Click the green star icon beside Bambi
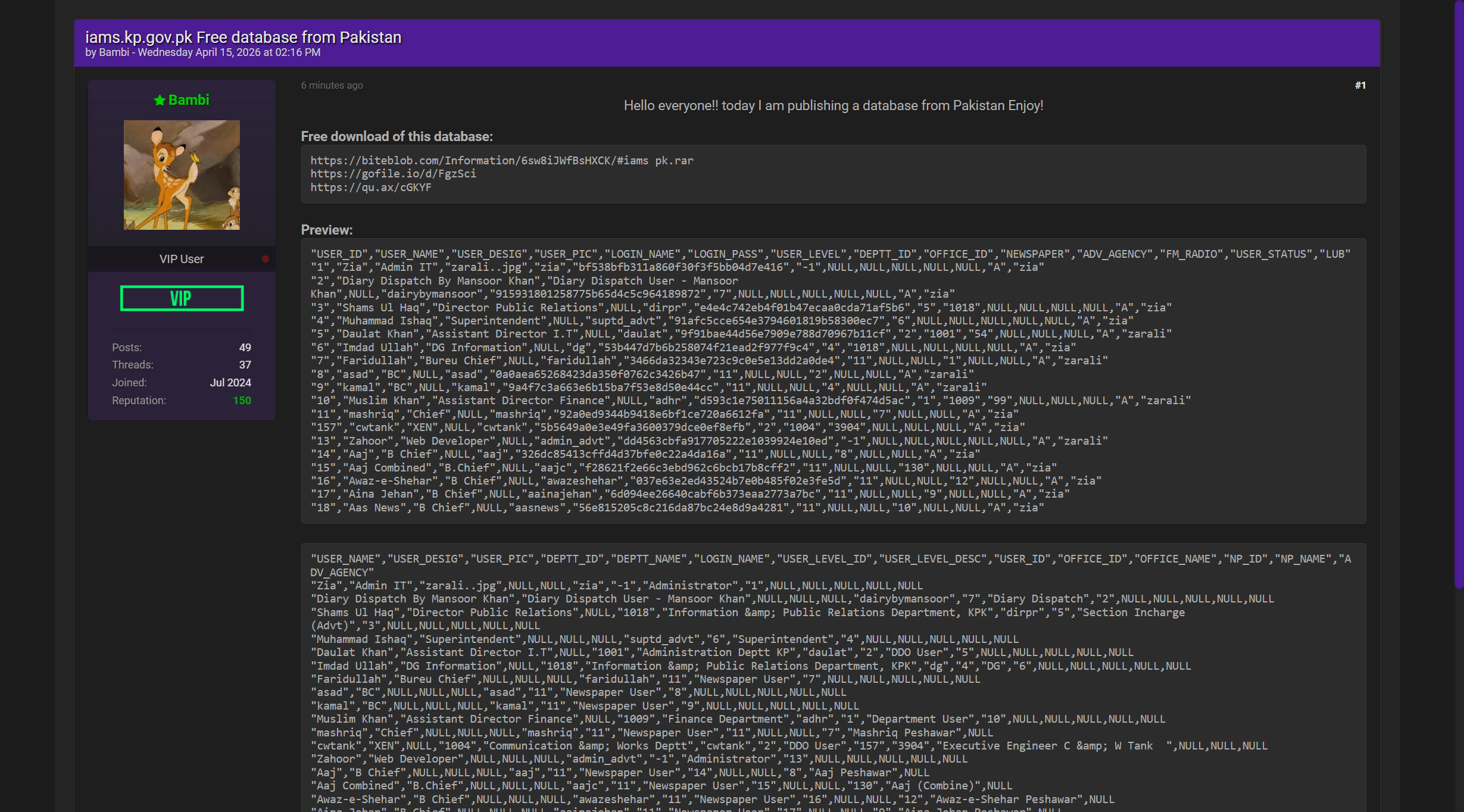Viewport: 1464px width, 812px height. (x=160, y=101)
